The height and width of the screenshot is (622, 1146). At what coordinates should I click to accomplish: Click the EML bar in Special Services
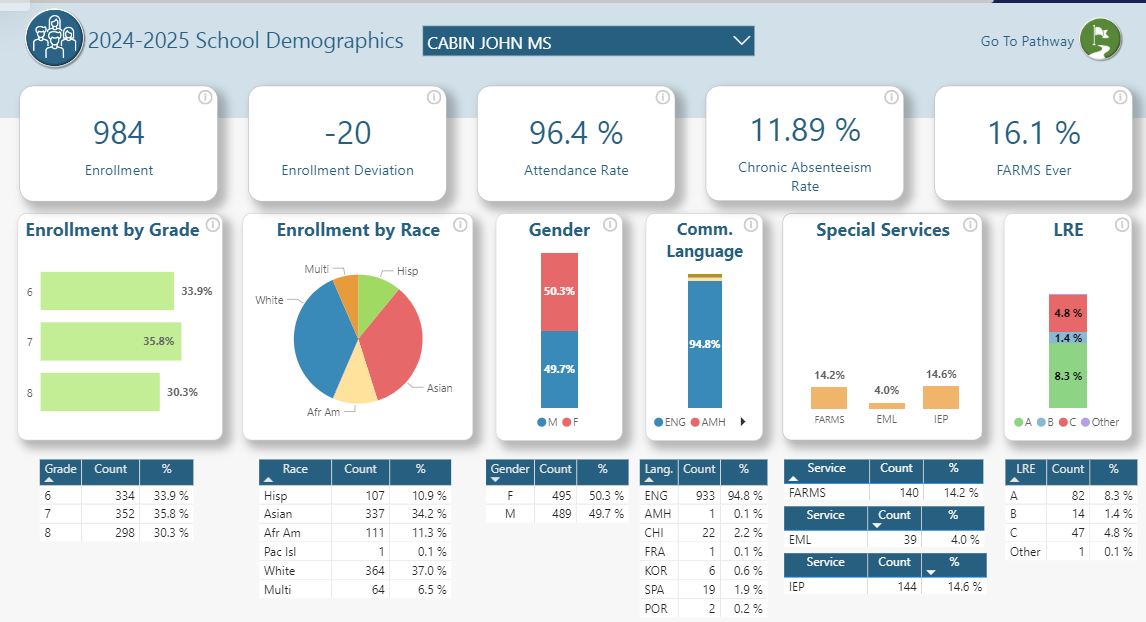[887, 406]
